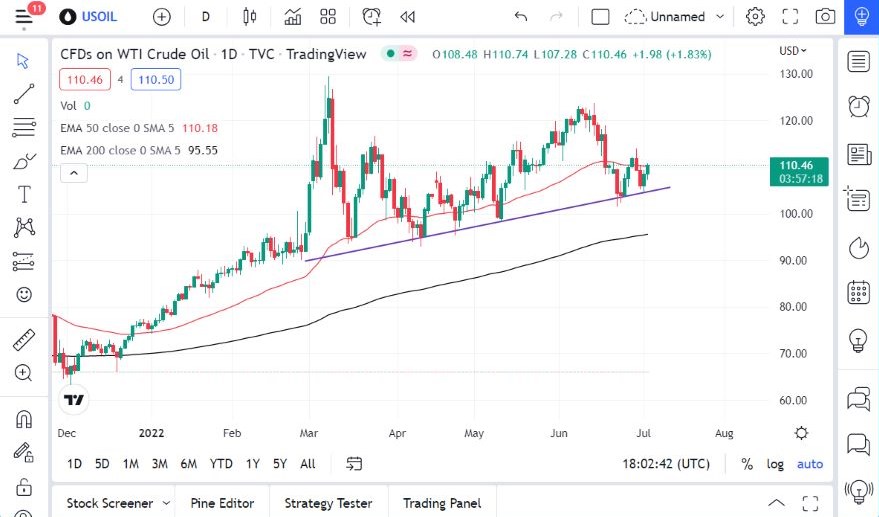Toggle percent scale on the price axis
879x517 pixels.
click(x=747, y=464)
